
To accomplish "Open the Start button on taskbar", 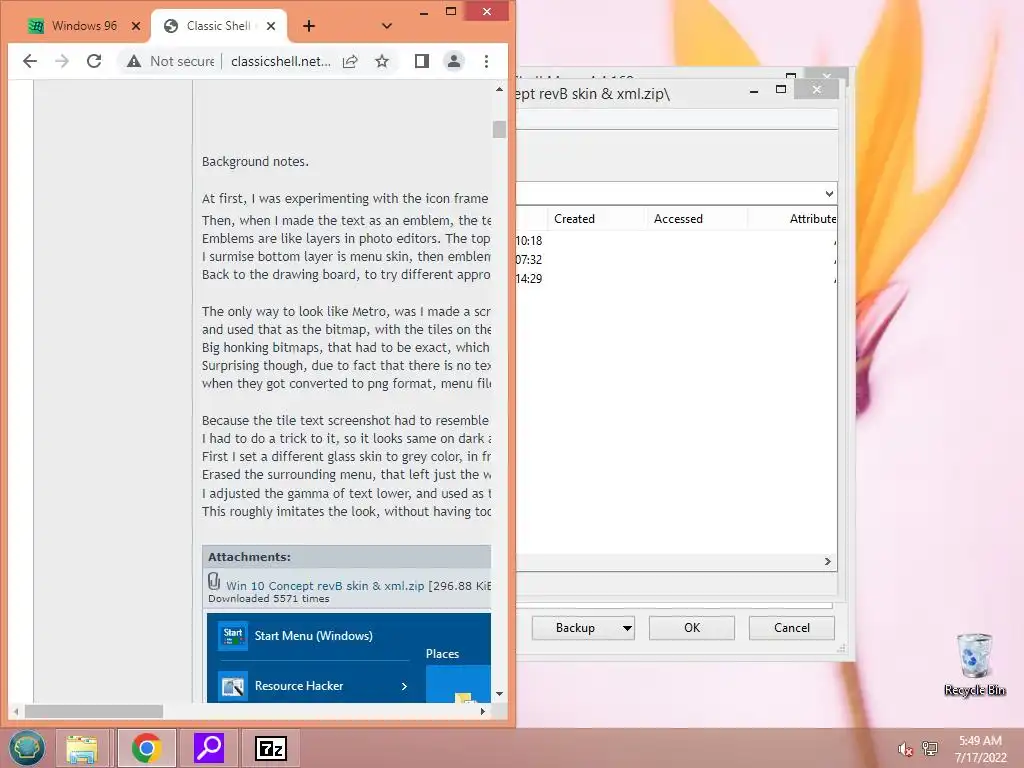I will [26, 748].
